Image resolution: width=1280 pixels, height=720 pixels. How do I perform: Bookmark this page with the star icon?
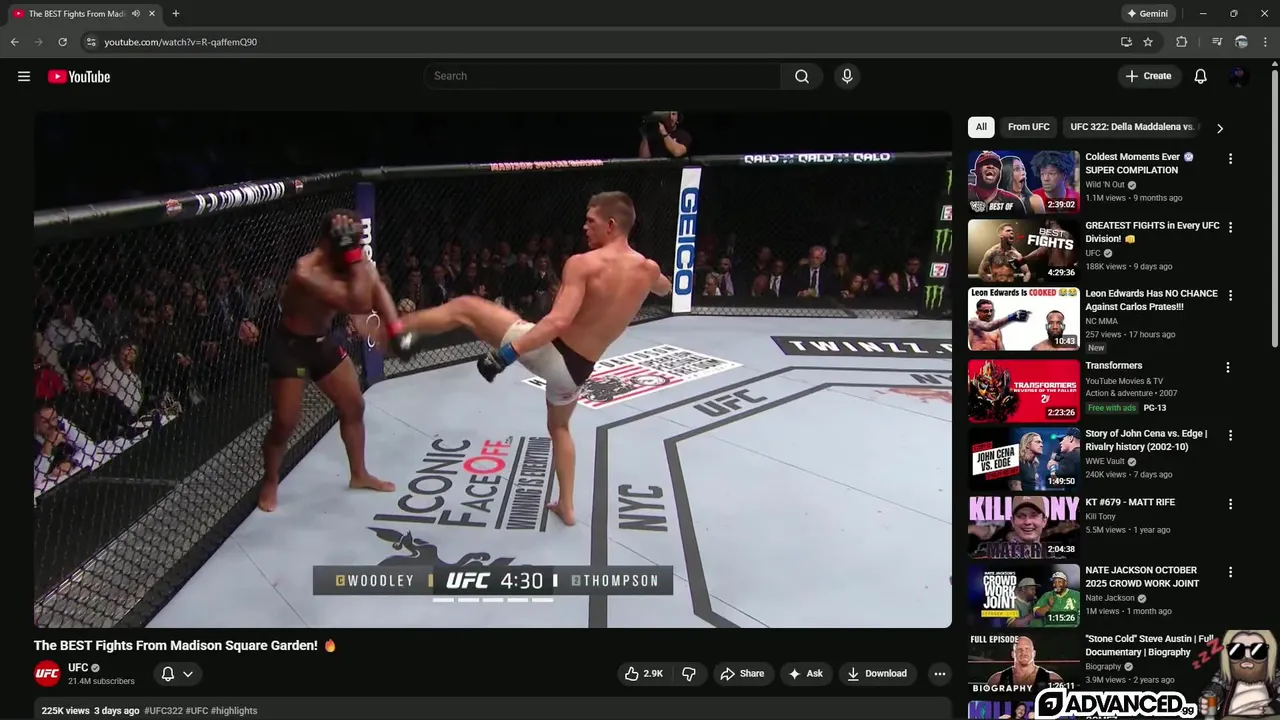click(1148, 42)
